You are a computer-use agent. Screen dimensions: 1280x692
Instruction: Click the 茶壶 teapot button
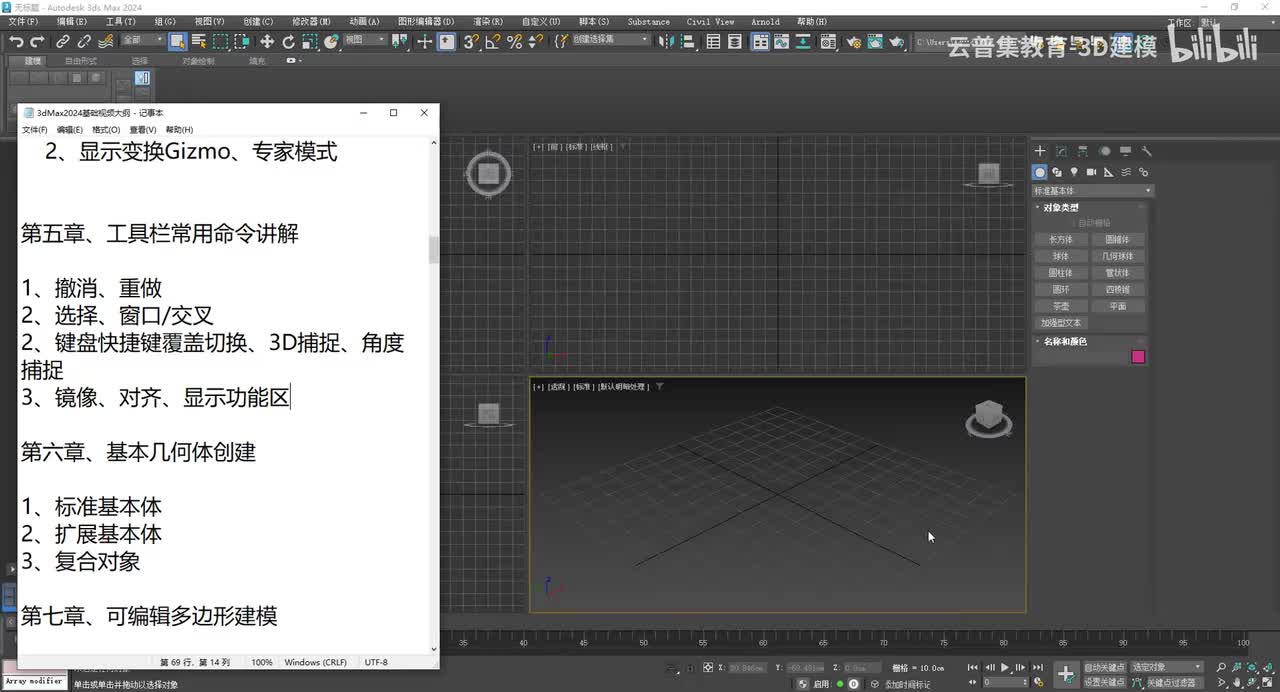click(x=1060, y=306)
